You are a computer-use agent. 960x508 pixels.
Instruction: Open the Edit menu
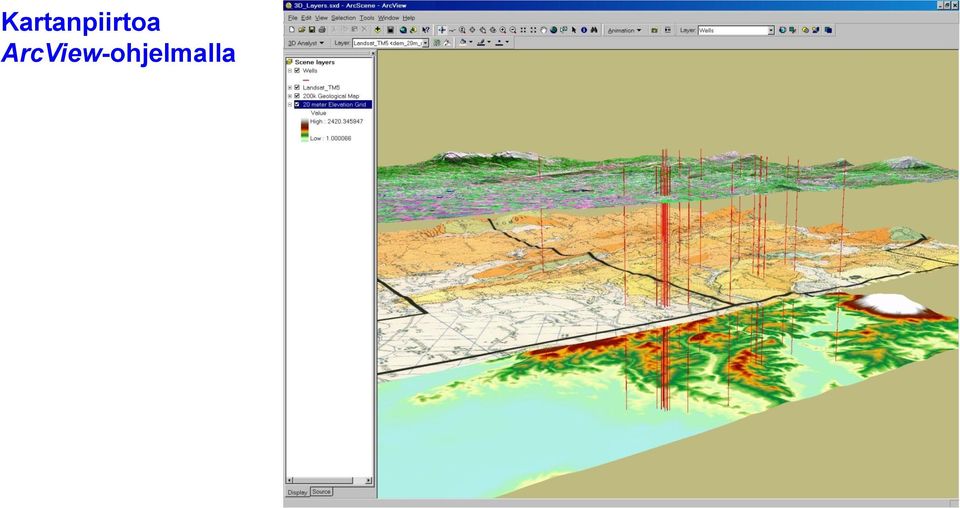point(306,18)
